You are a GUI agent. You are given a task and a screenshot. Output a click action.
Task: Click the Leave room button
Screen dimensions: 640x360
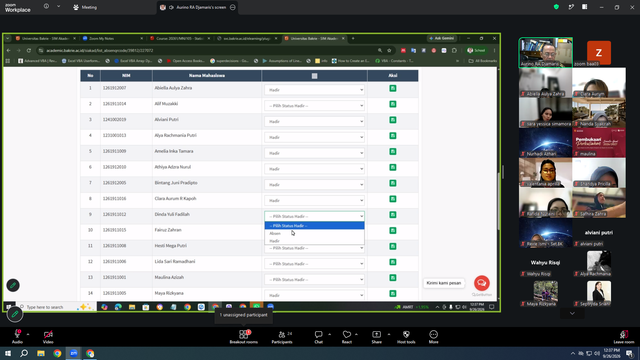point(624,336)
